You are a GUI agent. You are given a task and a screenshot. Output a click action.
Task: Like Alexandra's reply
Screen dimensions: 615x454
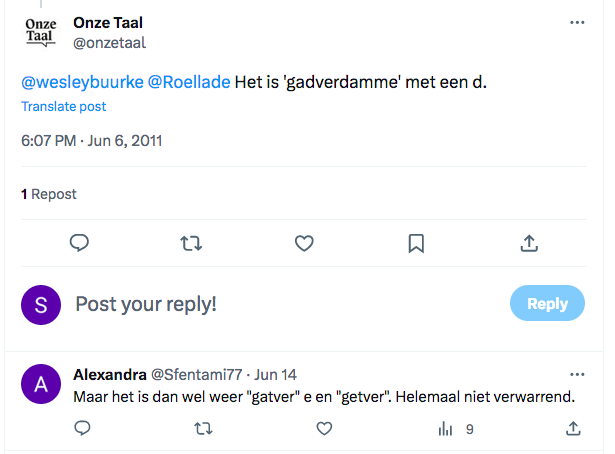point(324,429)
